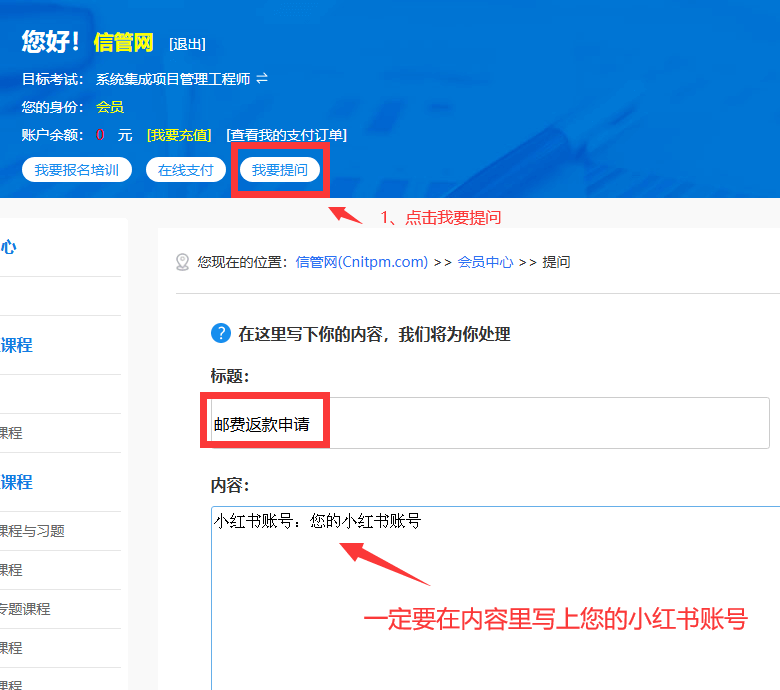Click the 在线支付 button

click(x=186, y=170)
